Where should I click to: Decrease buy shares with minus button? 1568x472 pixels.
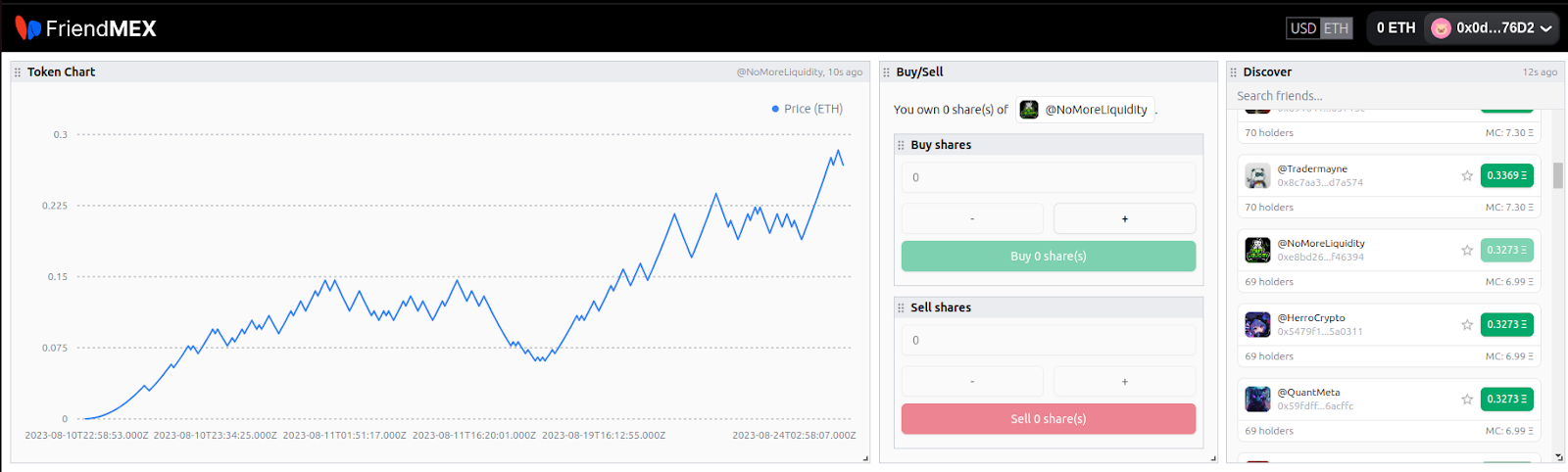972,218
